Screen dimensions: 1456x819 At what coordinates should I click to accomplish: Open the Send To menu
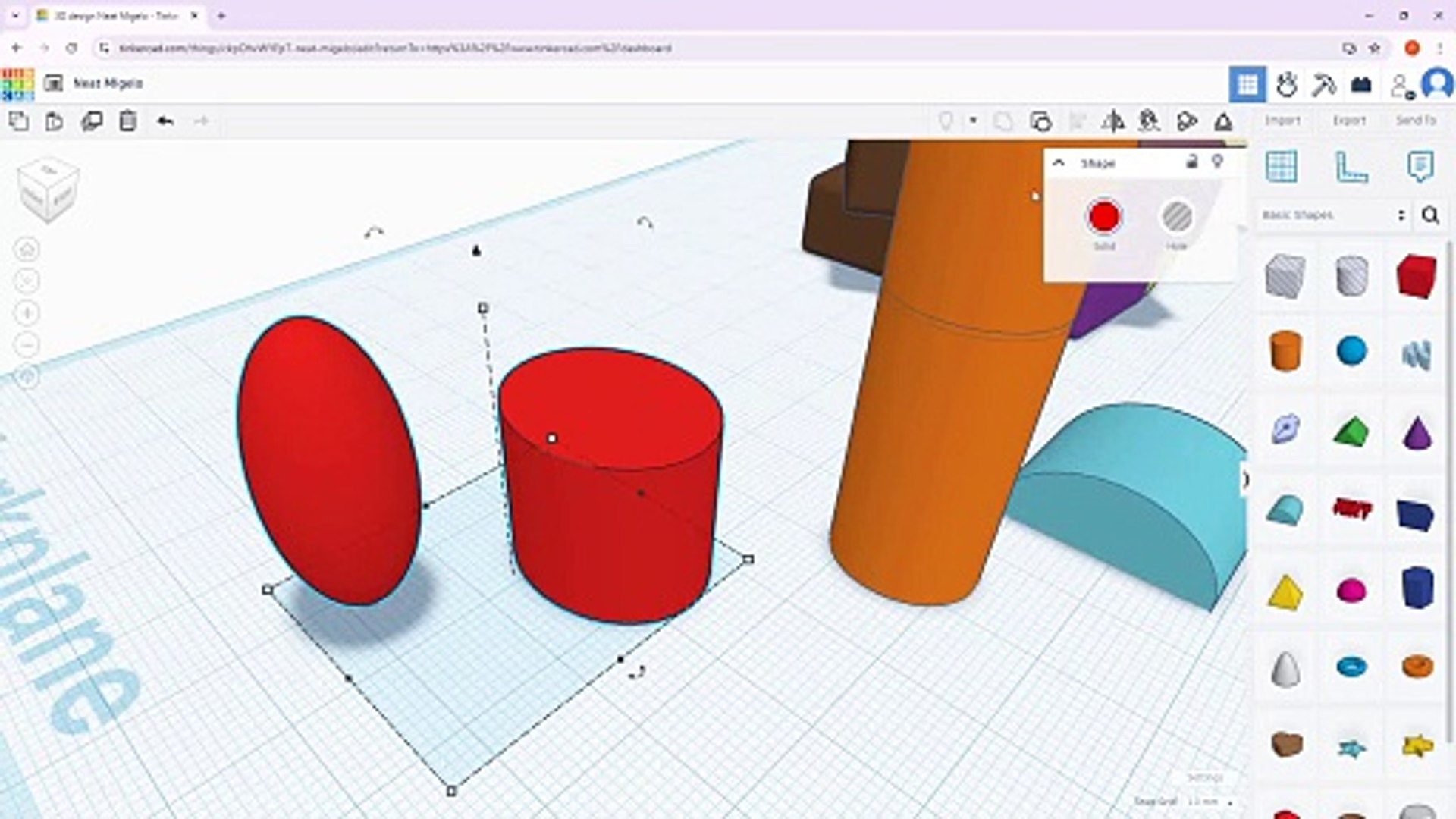[1416, 120]
